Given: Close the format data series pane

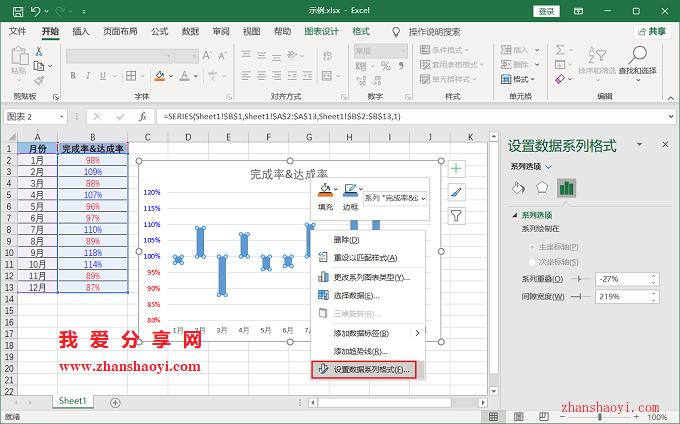Looking at the screenshot, I should [x=665, y=144].
